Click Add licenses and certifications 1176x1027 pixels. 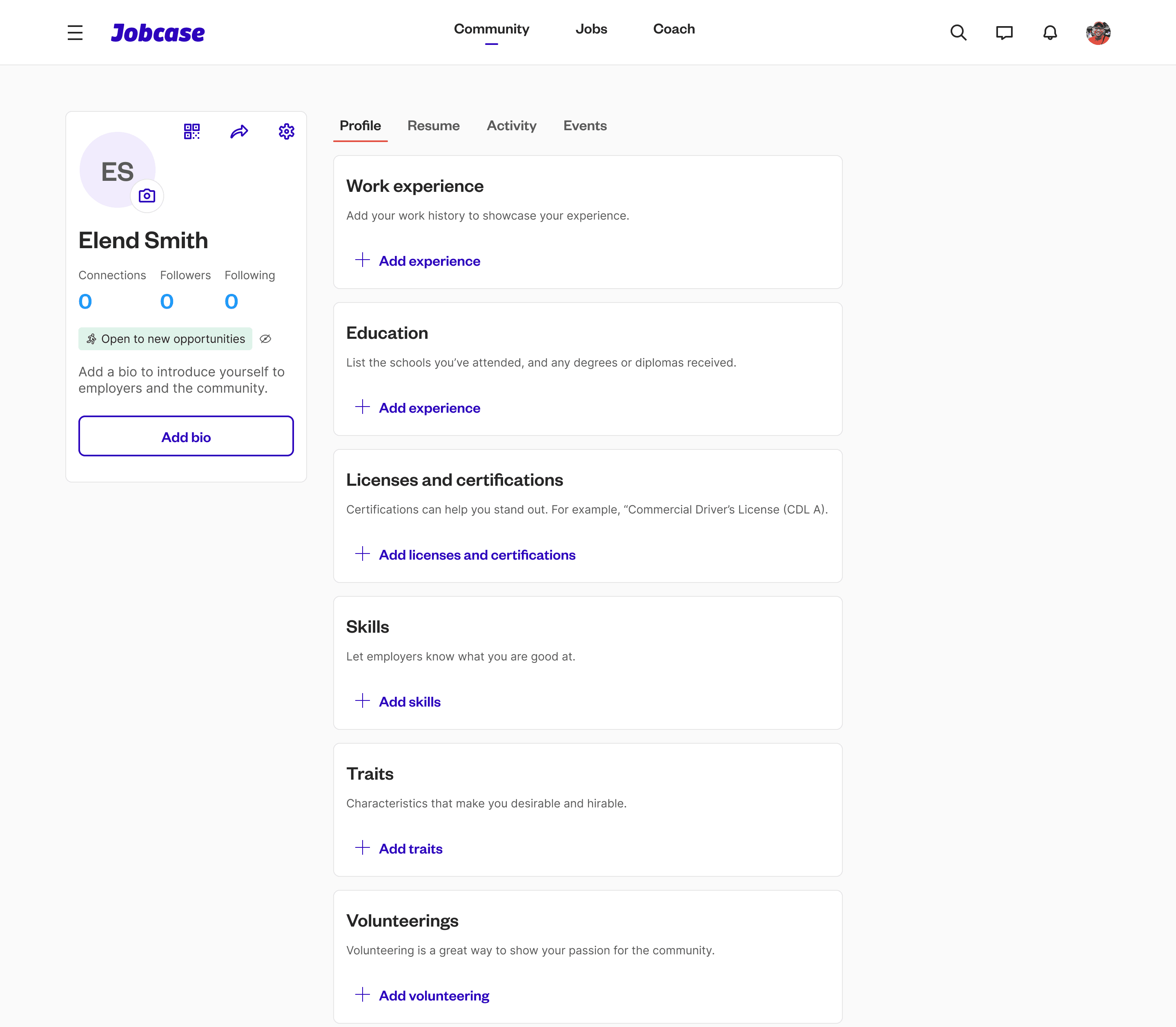pyautogui.click(x=477, y=555)
